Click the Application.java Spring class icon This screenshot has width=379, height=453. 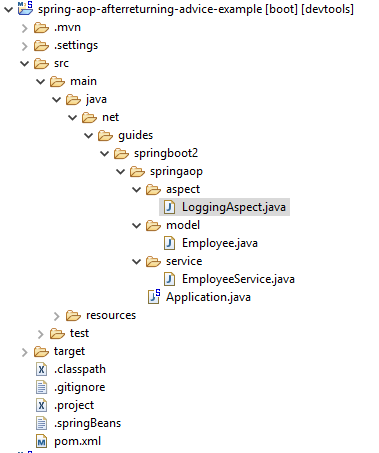154,297
